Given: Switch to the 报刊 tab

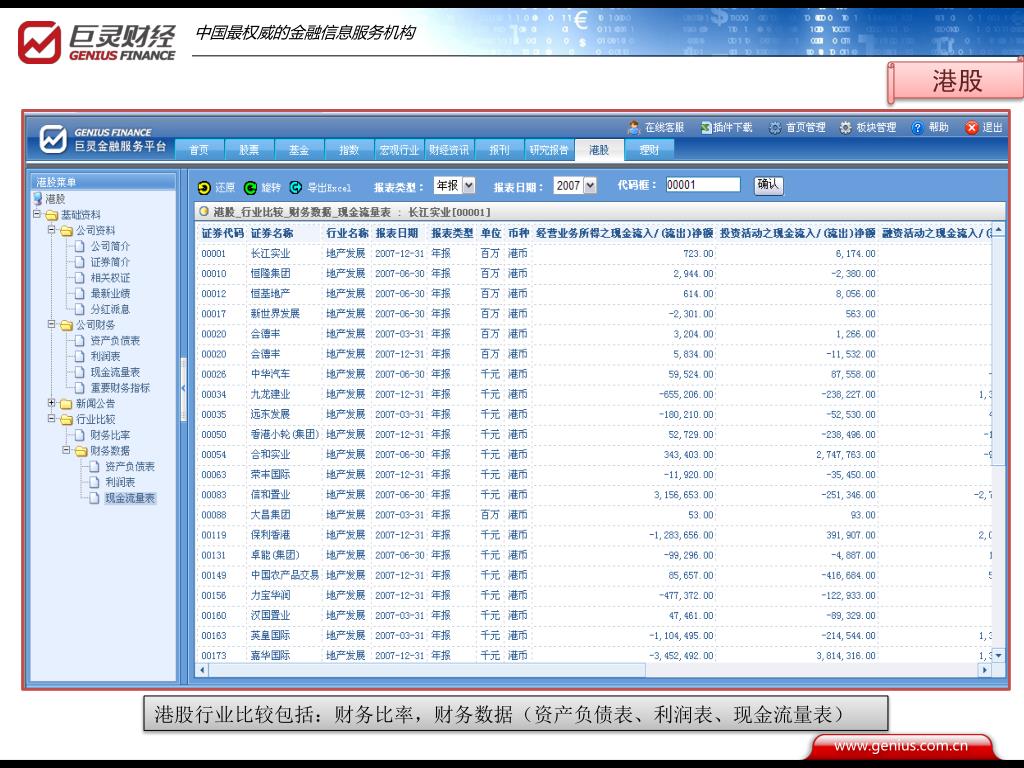Looking at the screenshot, I should pyautogui.click(x=500, y=150).
